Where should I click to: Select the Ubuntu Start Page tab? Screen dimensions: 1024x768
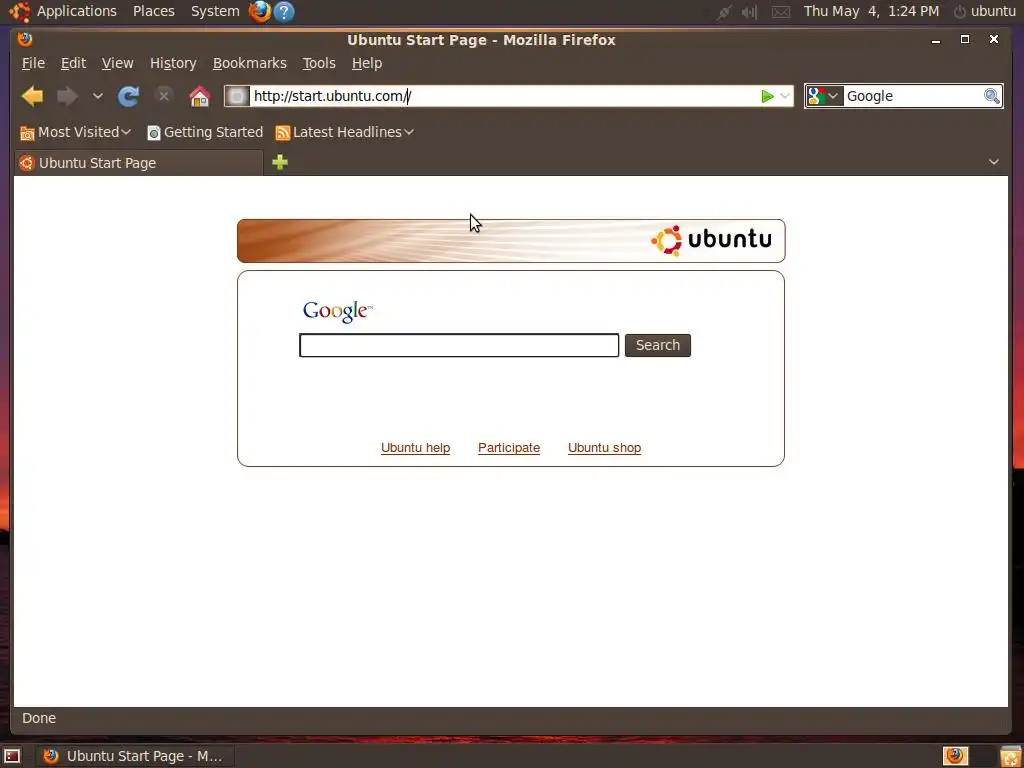point(138,163)
